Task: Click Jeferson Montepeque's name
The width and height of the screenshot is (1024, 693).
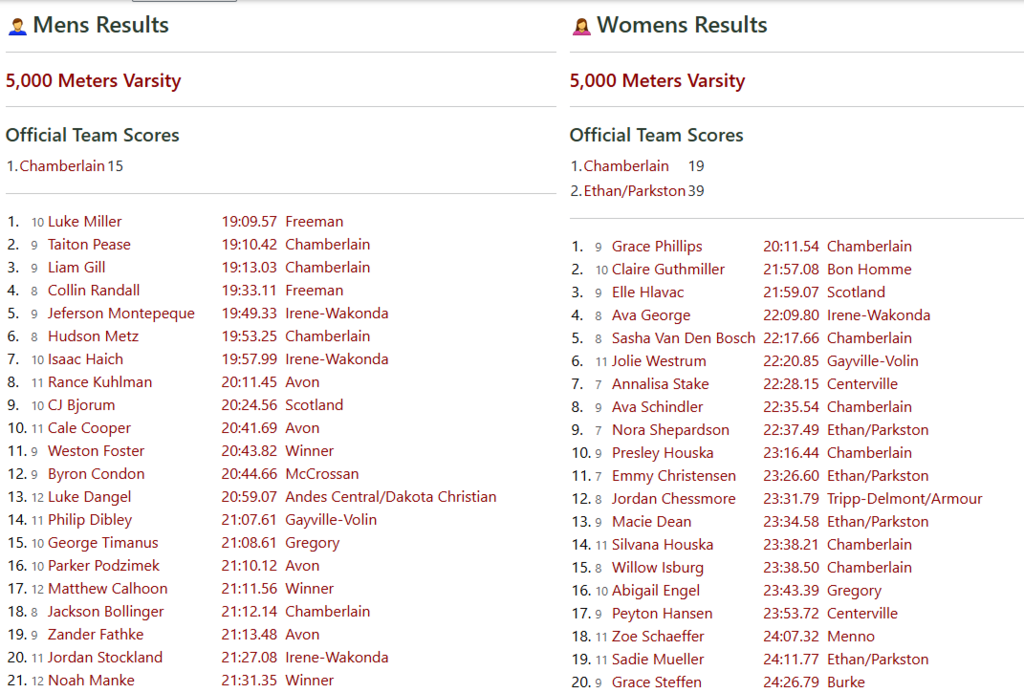Action: coord(121,314)
